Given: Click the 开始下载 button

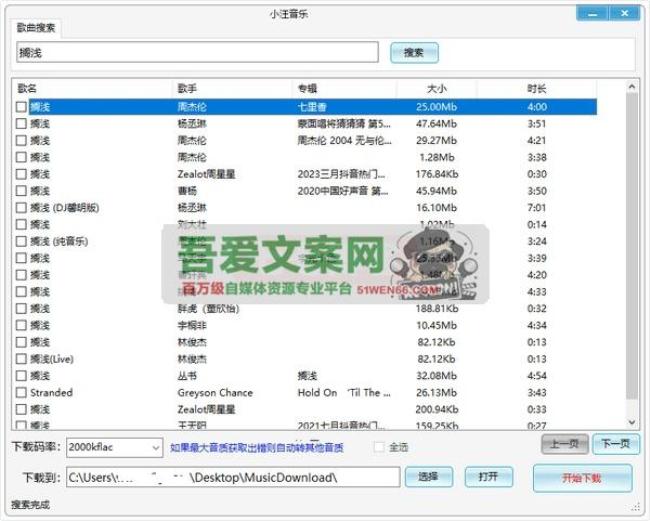Looking at the screenshot, I should [582, 478].
